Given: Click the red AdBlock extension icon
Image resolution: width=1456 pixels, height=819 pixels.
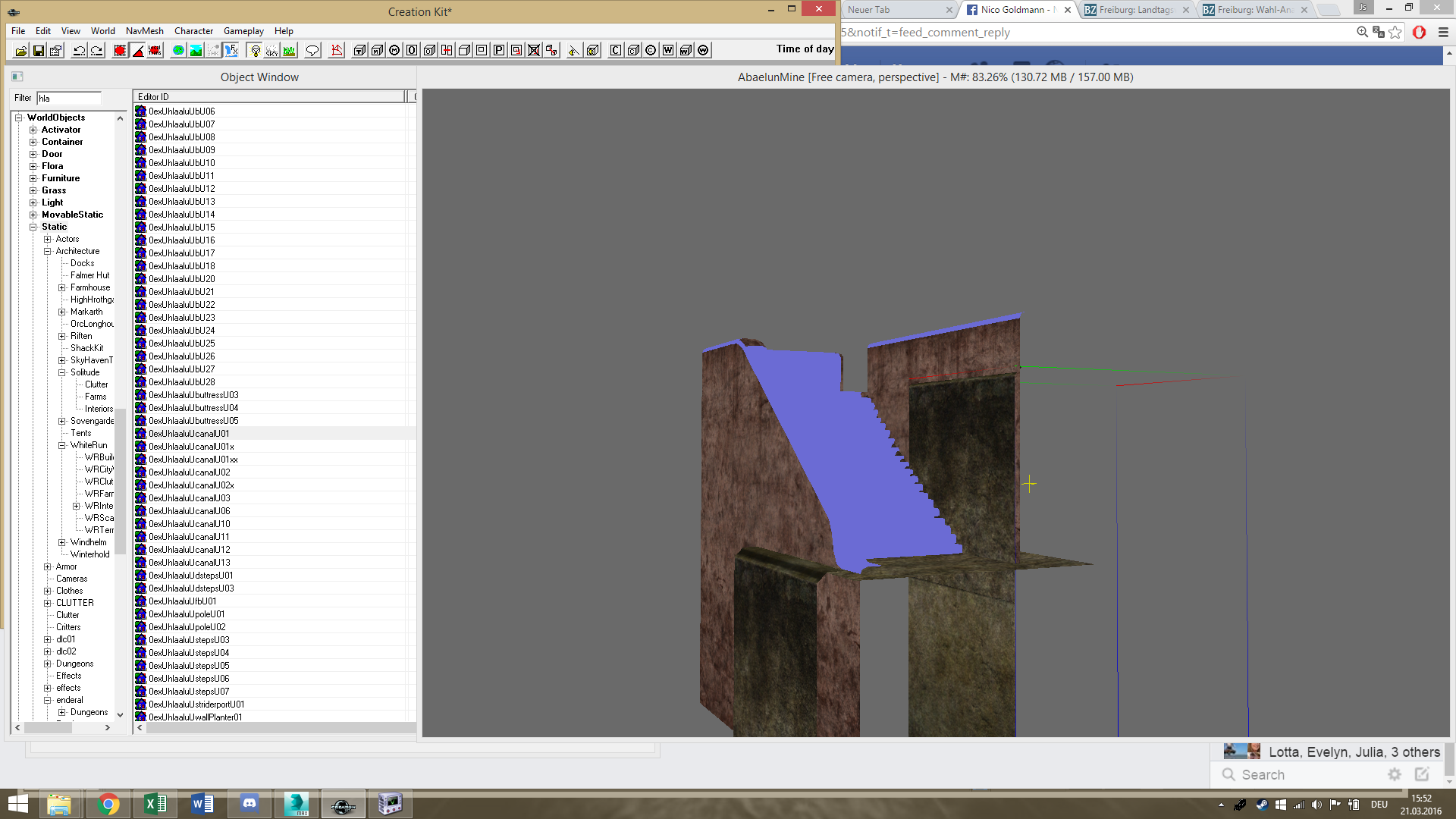Looking at the screenshot, I should click(1420, 33).
